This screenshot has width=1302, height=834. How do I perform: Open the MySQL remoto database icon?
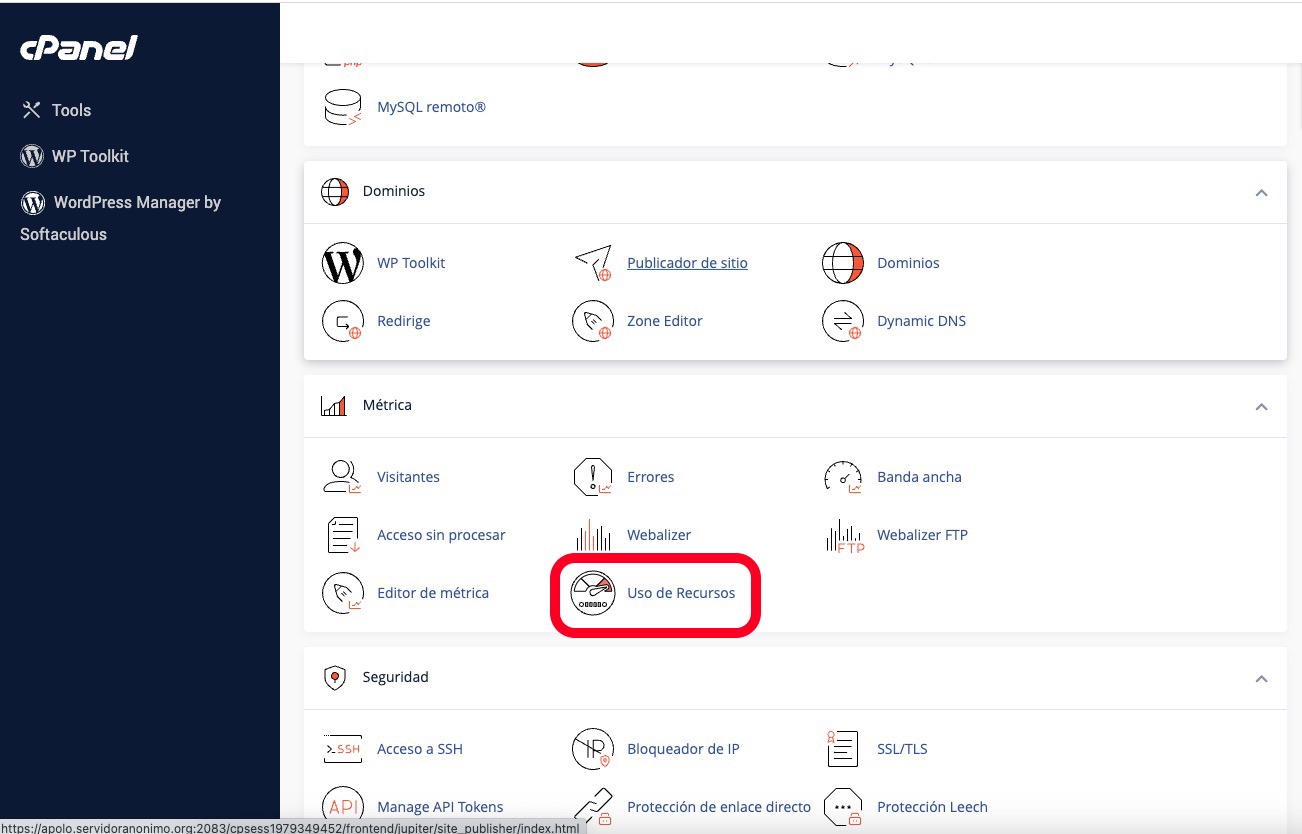tap(342, 107)
